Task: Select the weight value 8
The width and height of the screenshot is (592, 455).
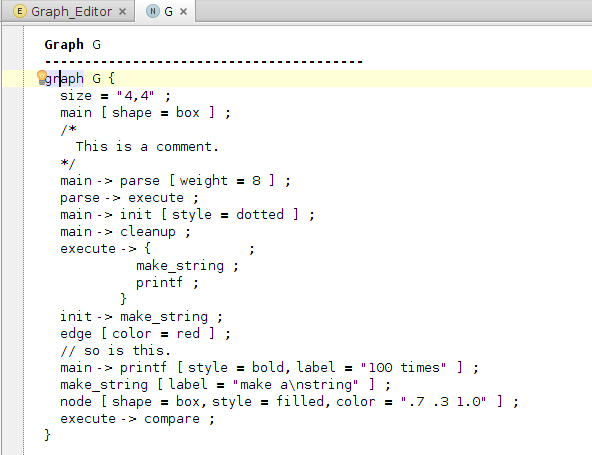Action: point(256,180)
